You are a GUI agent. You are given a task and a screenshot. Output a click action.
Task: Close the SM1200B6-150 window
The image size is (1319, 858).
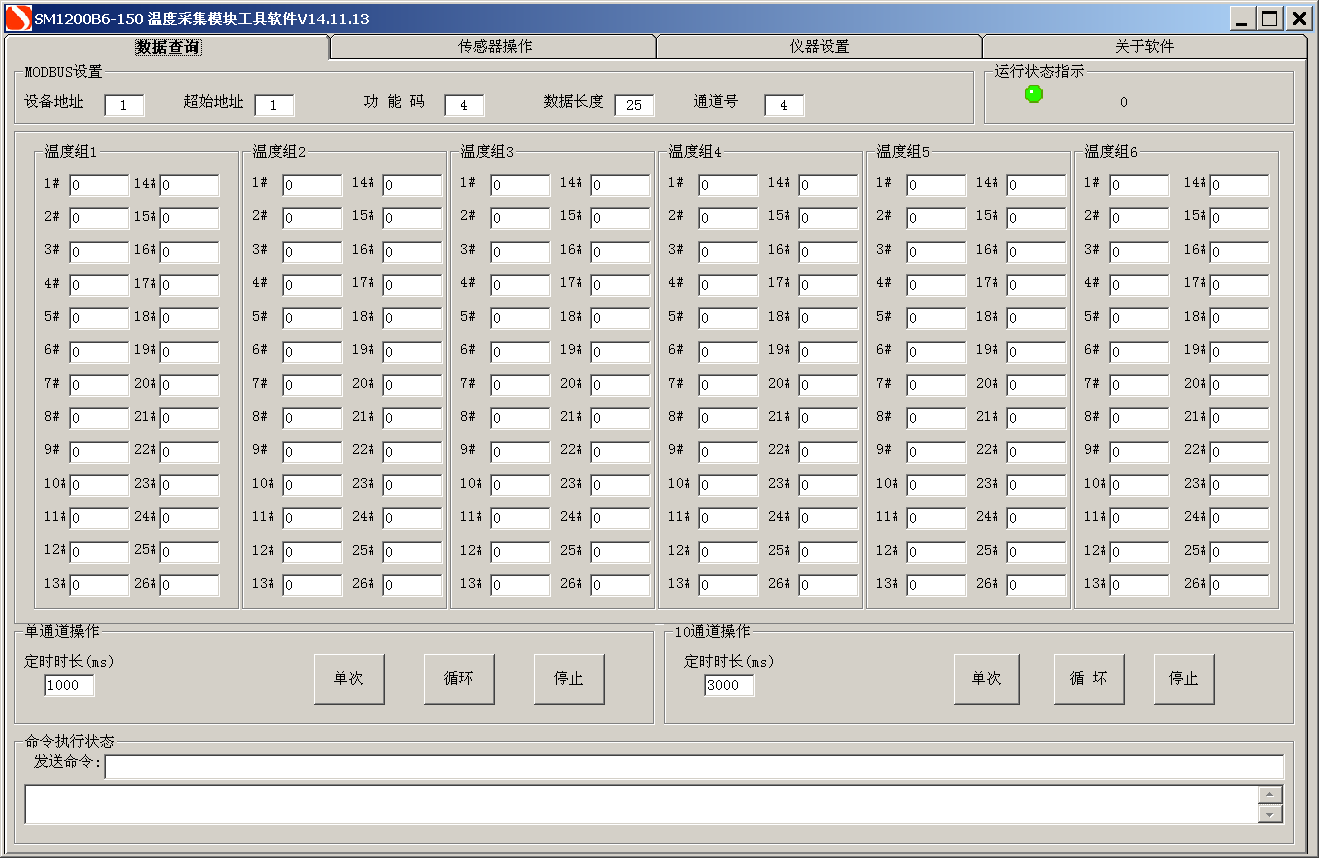click(x=1298, y=18)
